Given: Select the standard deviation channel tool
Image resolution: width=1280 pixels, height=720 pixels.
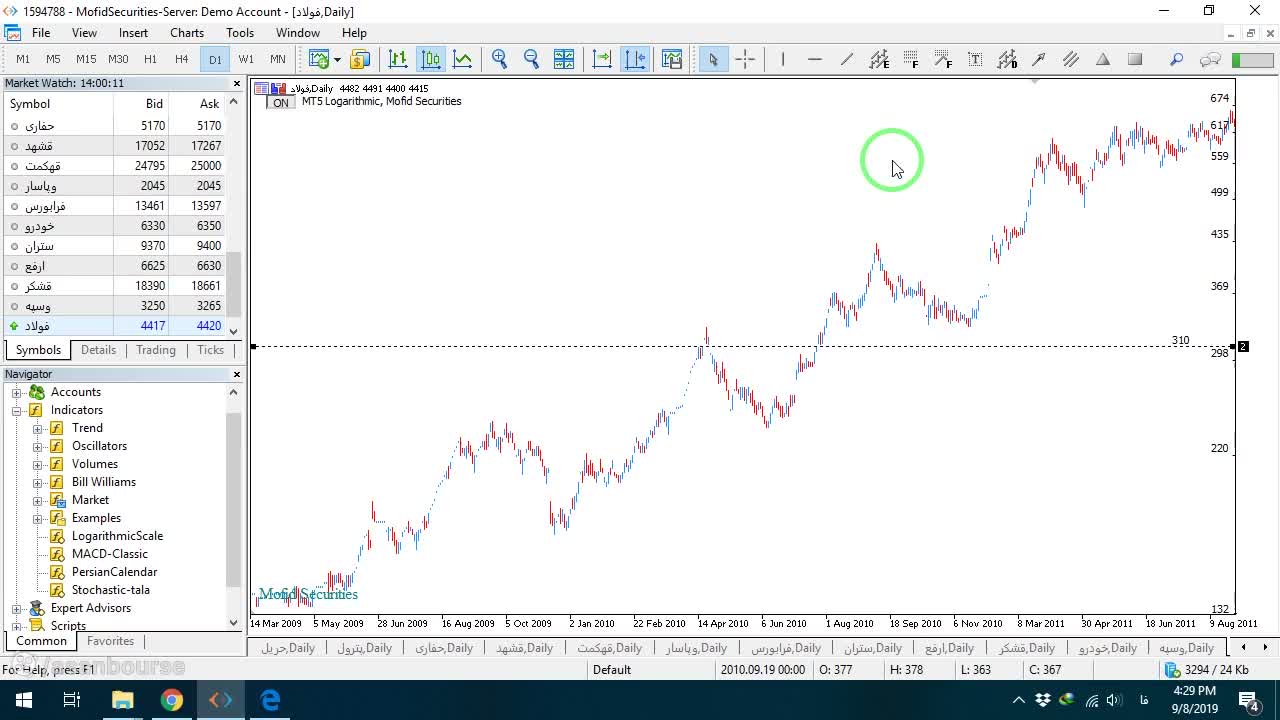Looking at the screenshot, I should click(1007, 59).
